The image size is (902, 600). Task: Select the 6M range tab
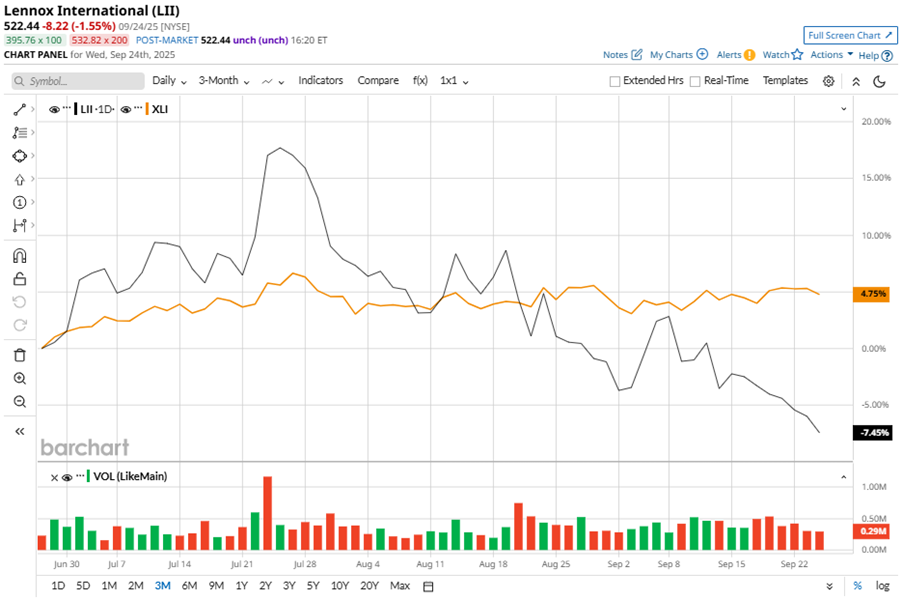point(189,586)
